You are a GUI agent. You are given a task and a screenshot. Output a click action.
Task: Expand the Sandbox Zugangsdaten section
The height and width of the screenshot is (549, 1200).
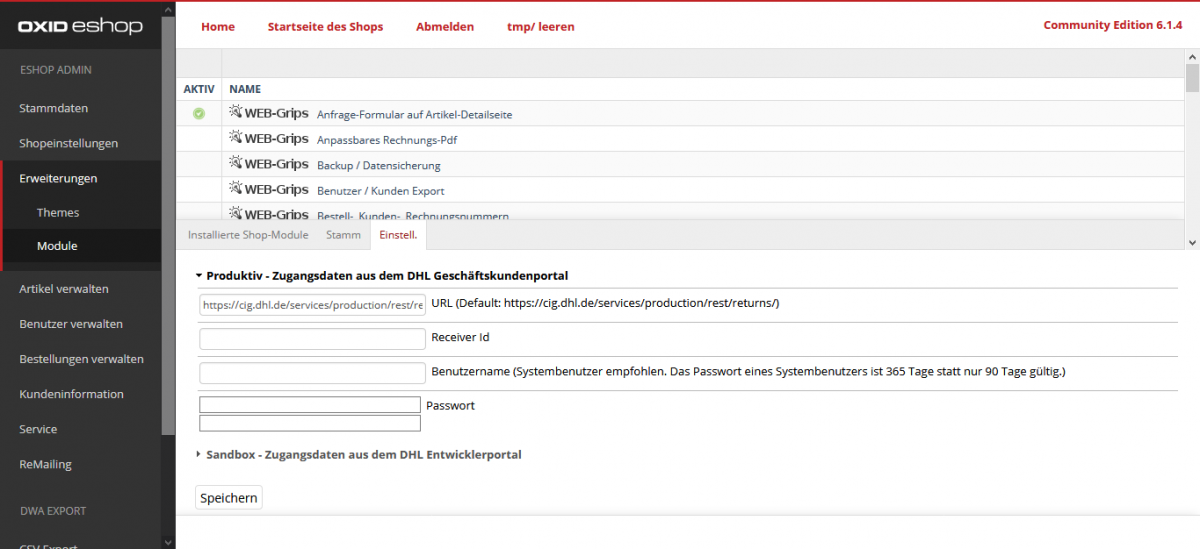tap(358, 454)
